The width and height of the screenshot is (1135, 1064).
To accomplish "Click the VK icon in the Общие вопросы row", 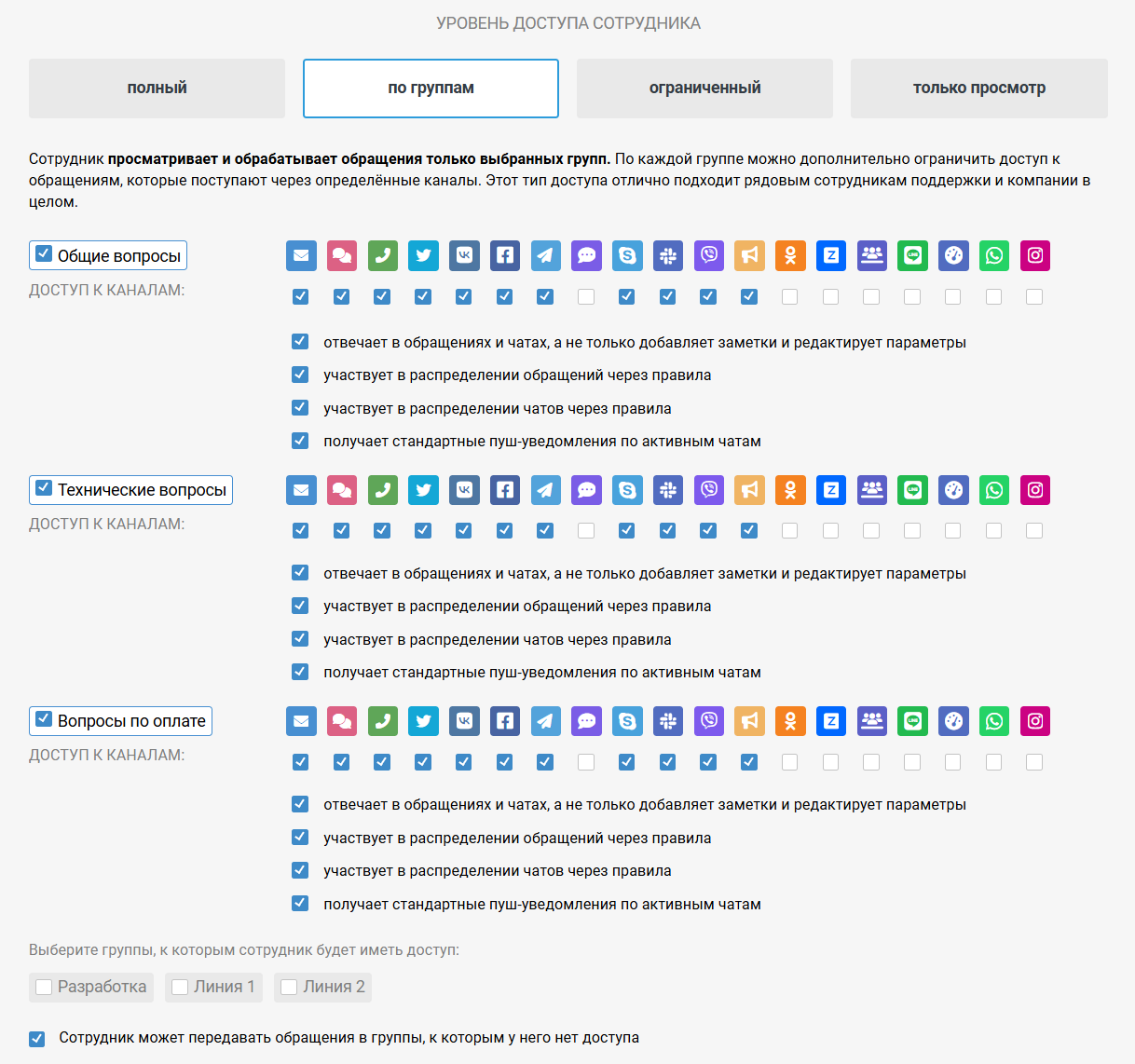I will tap(464, 255).
